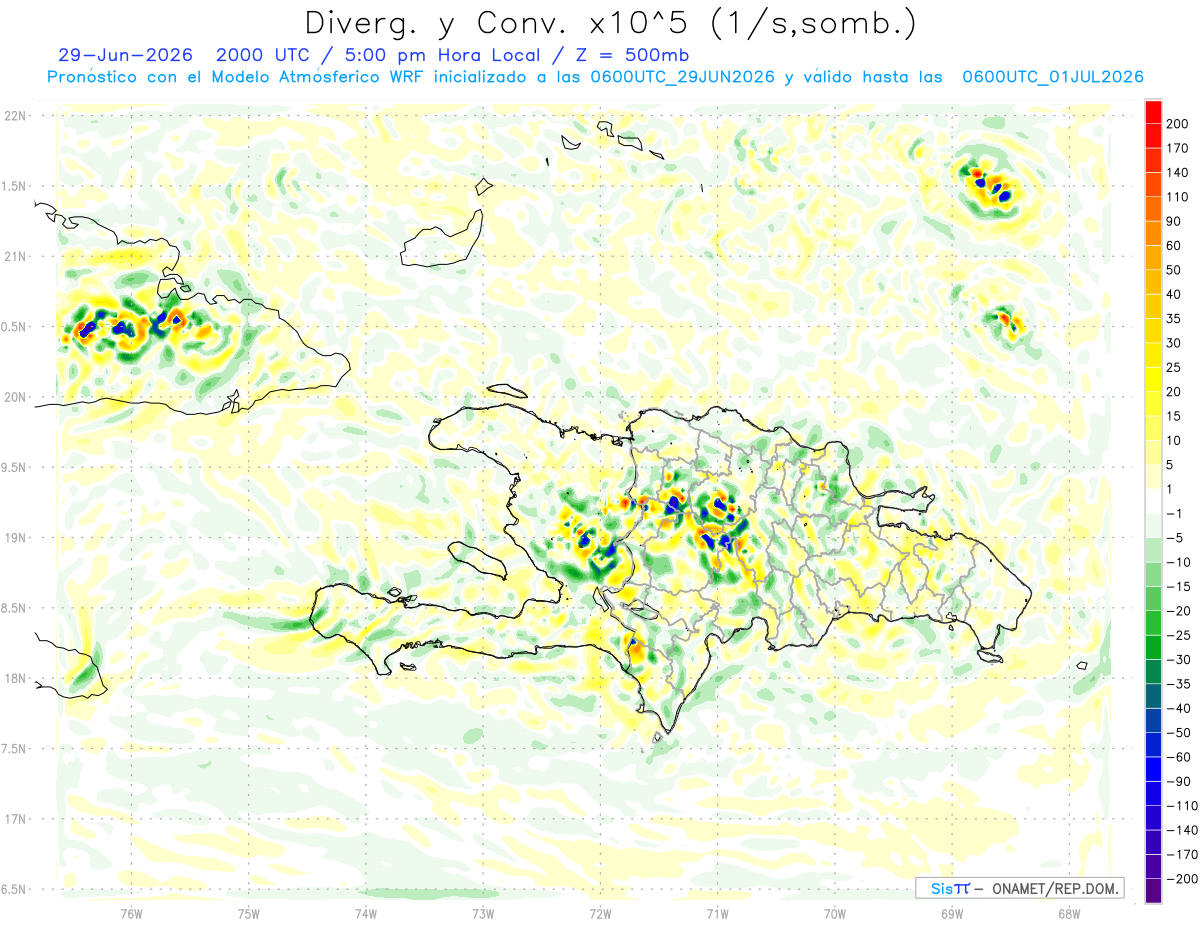The image size is (1200, 927).
Task: Click the color scale value "140"
Action: pos(1178,173)
